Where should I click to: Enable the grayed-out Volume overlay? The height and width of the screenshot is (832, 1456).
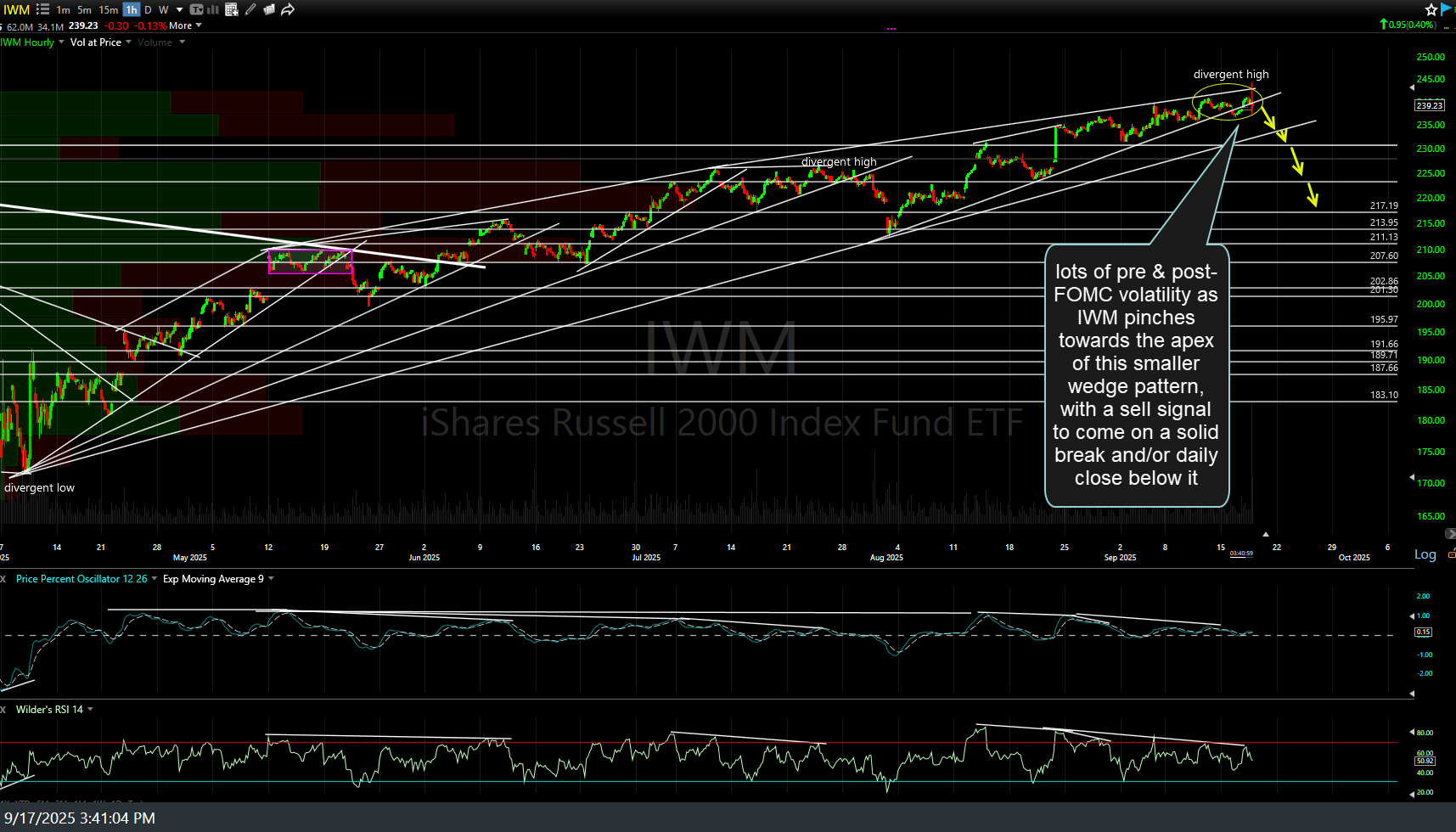click(x=155, y=42)
